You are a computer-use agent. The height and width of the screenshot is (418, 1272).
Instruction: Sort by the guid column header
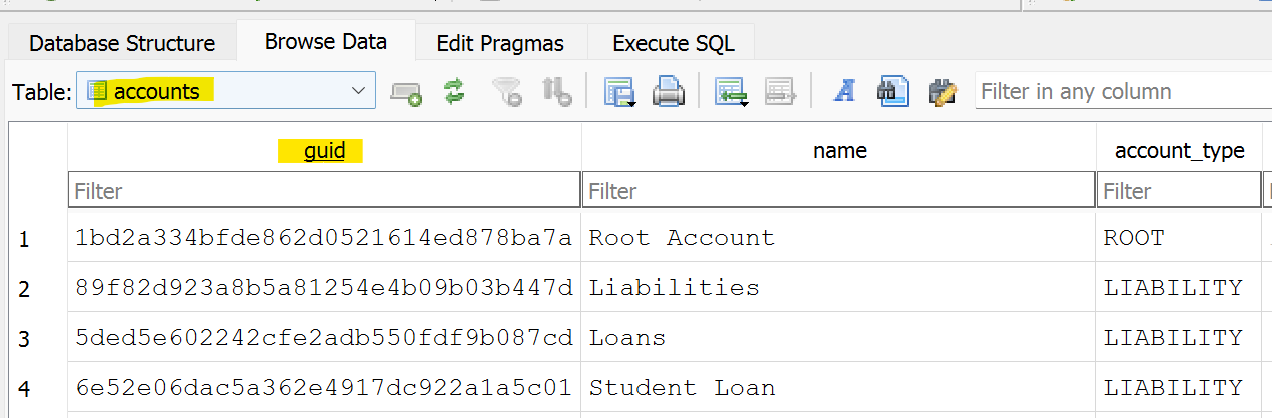(325, 151)
